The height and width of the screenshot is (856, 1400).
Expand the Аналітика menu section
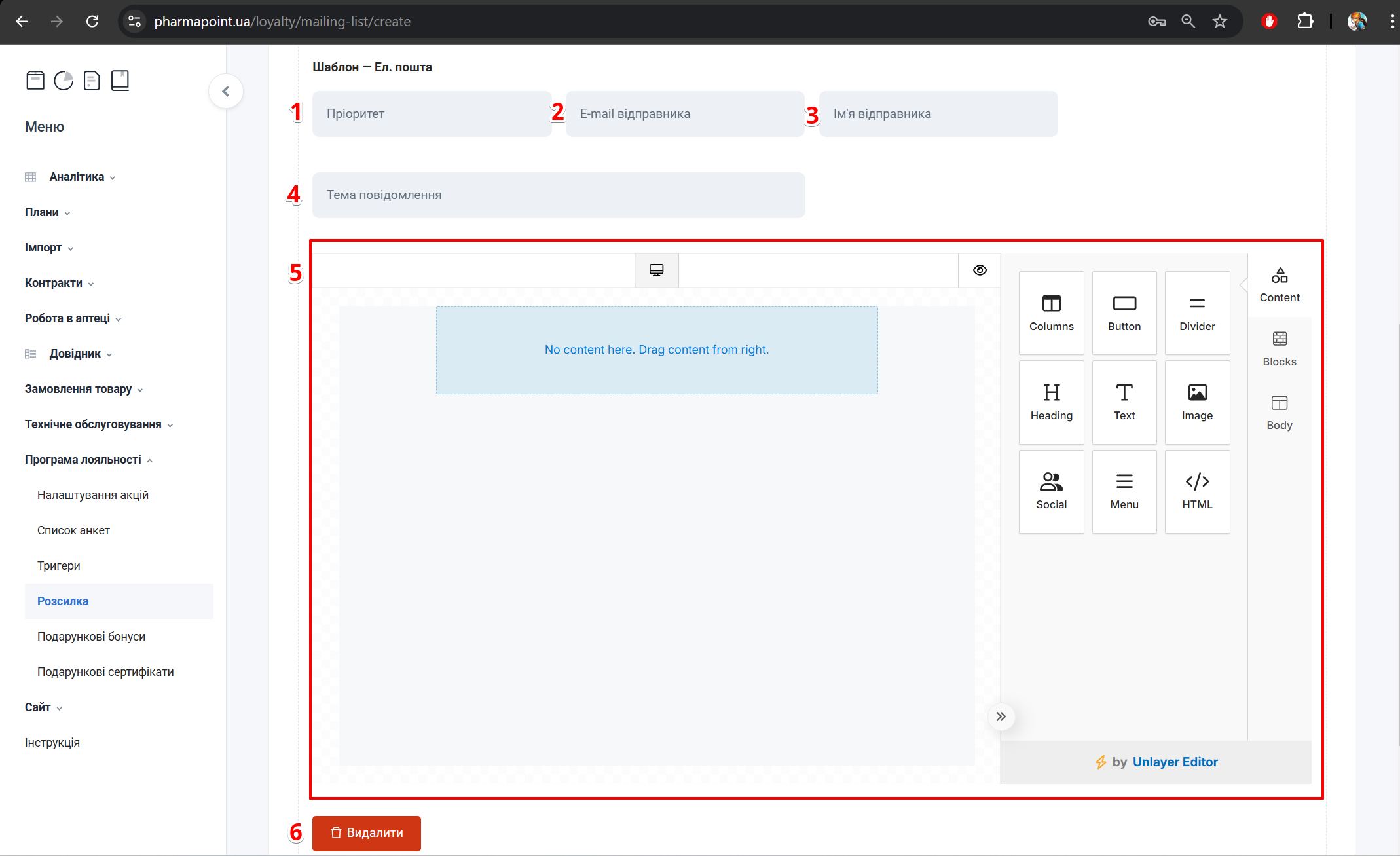pyautogui.click(x=77, y=177)
